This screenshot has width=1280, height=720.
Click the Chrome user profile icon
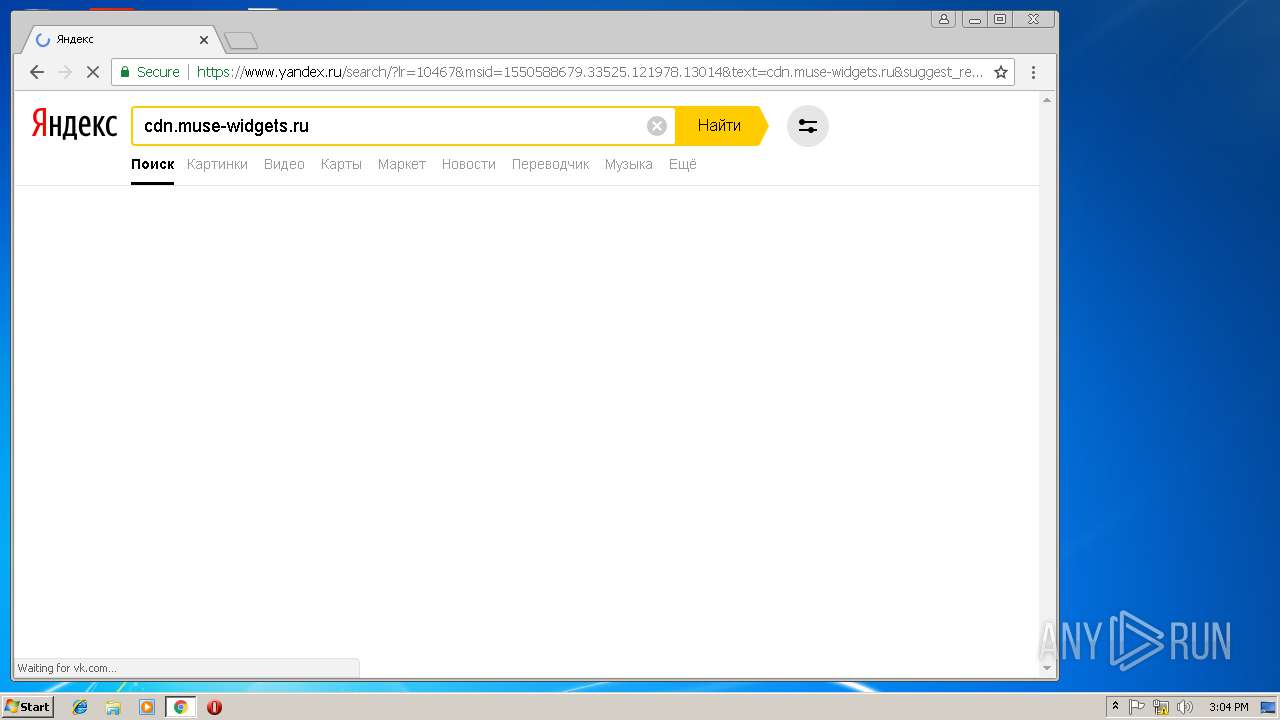[x=943, y=19]
